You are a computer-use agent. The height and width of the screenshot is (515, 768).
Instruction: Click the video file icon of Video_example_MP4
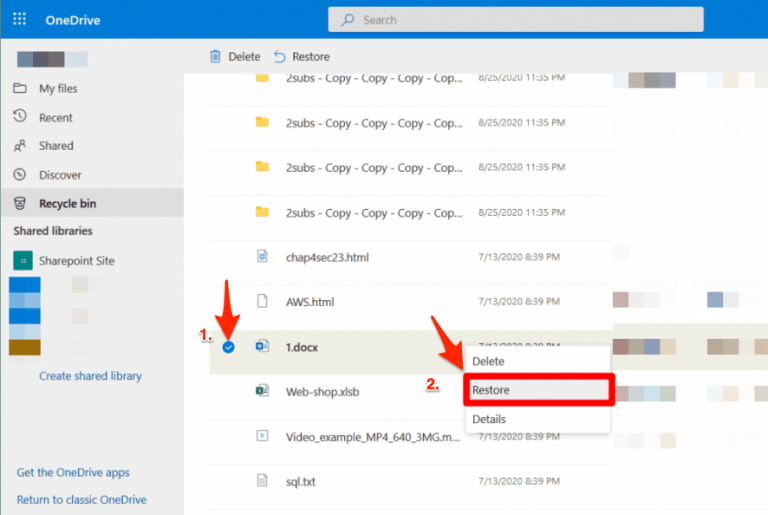click(262, 436)
